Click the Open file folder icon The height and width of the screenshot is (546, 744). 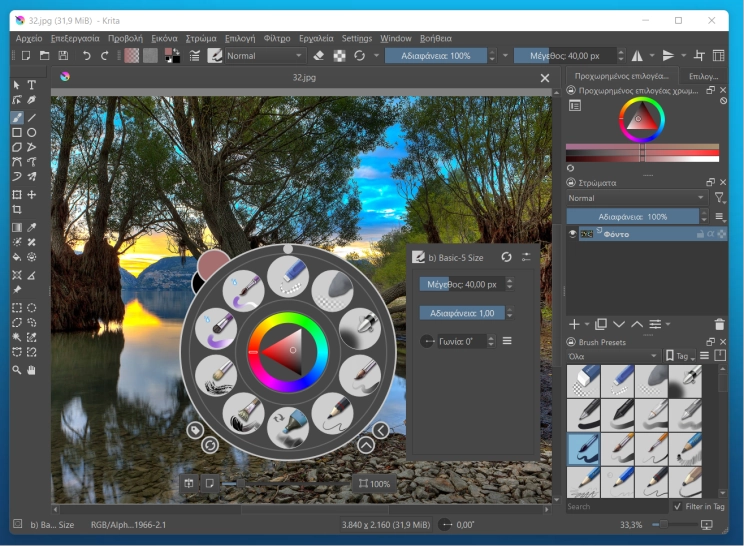(x=44, y=56)
